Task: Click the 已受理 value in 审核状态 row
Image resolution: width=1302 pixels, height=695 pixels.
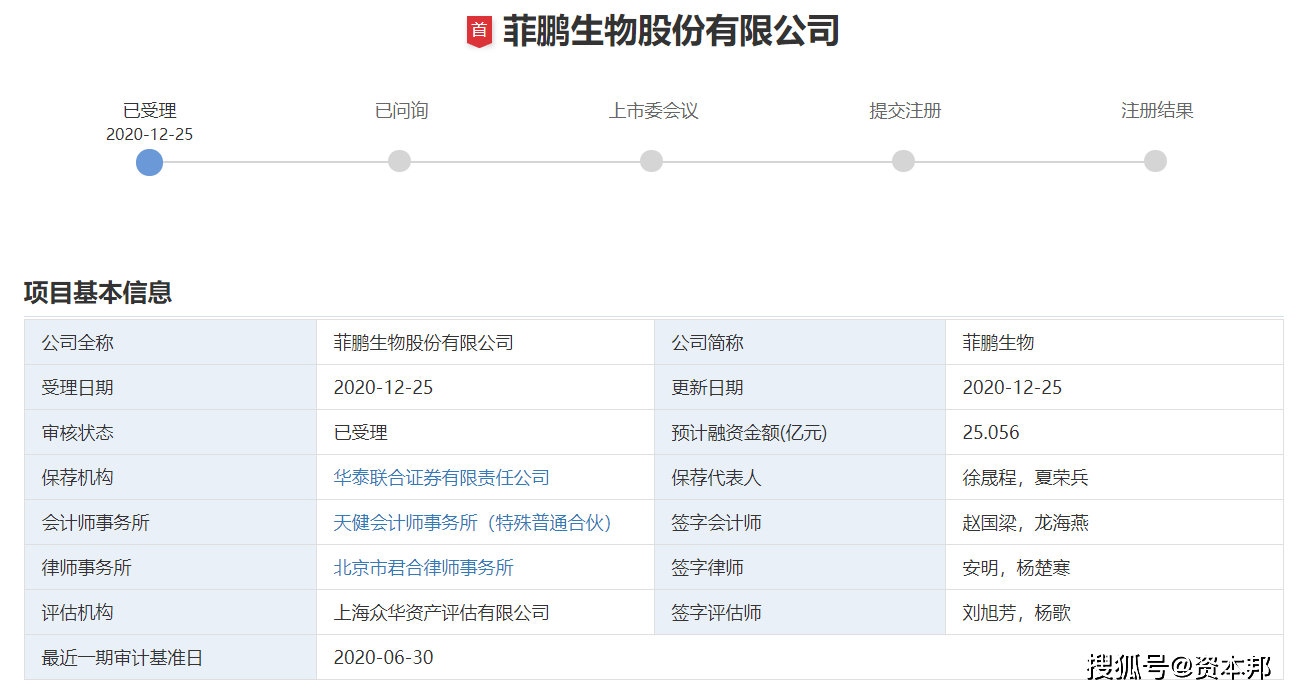Action: tap(360, 433)
